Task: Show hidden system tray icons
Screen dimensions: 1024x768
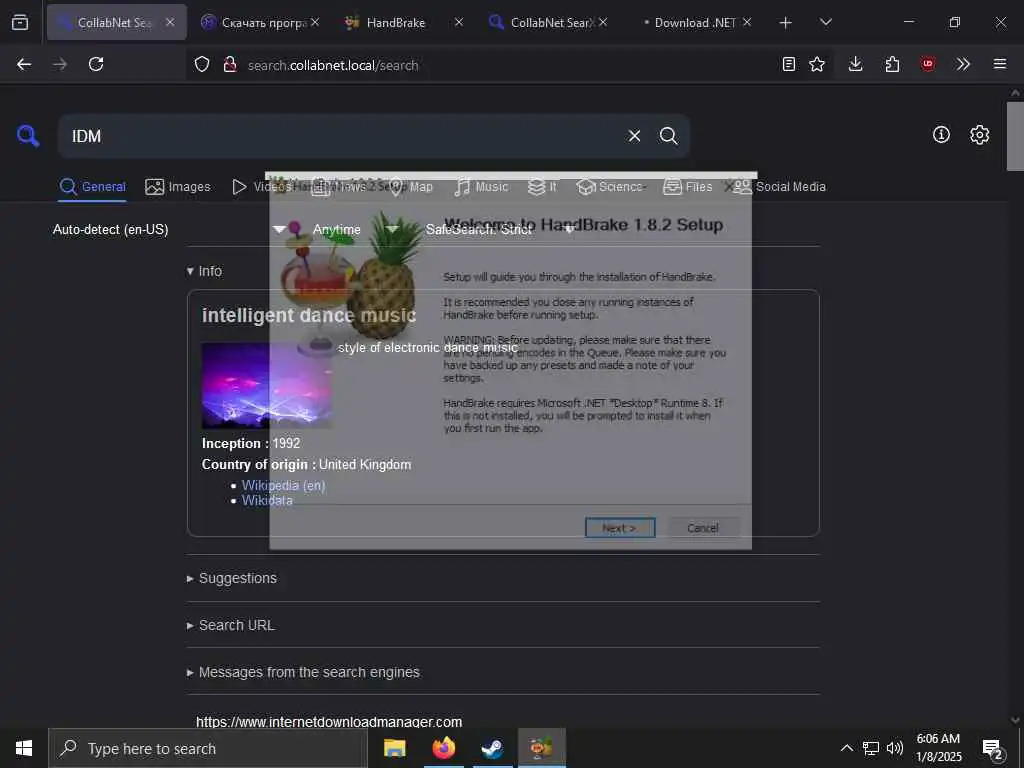Action: (846, 748)
